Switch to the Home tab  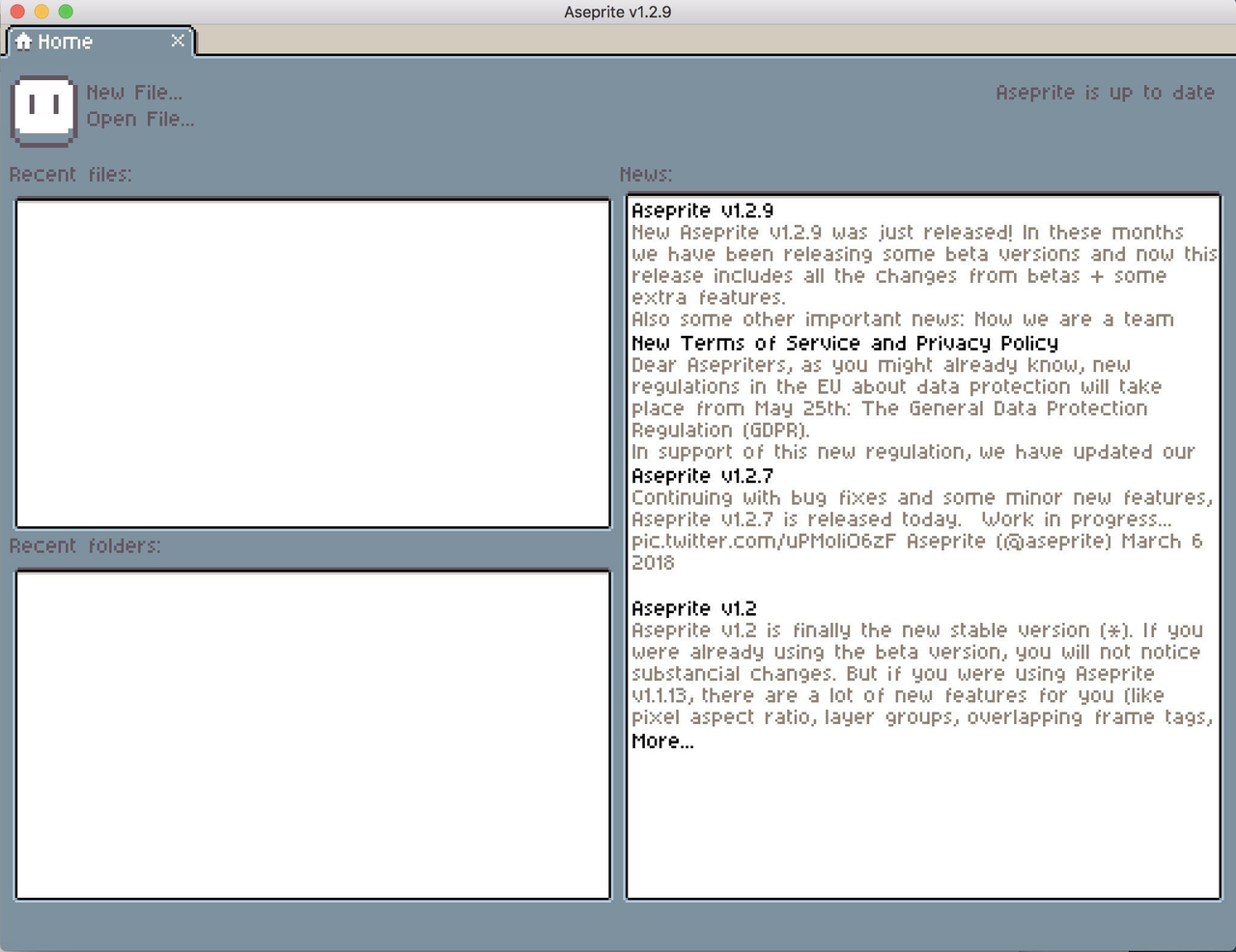pyautogui.click(x=100, y=42)
